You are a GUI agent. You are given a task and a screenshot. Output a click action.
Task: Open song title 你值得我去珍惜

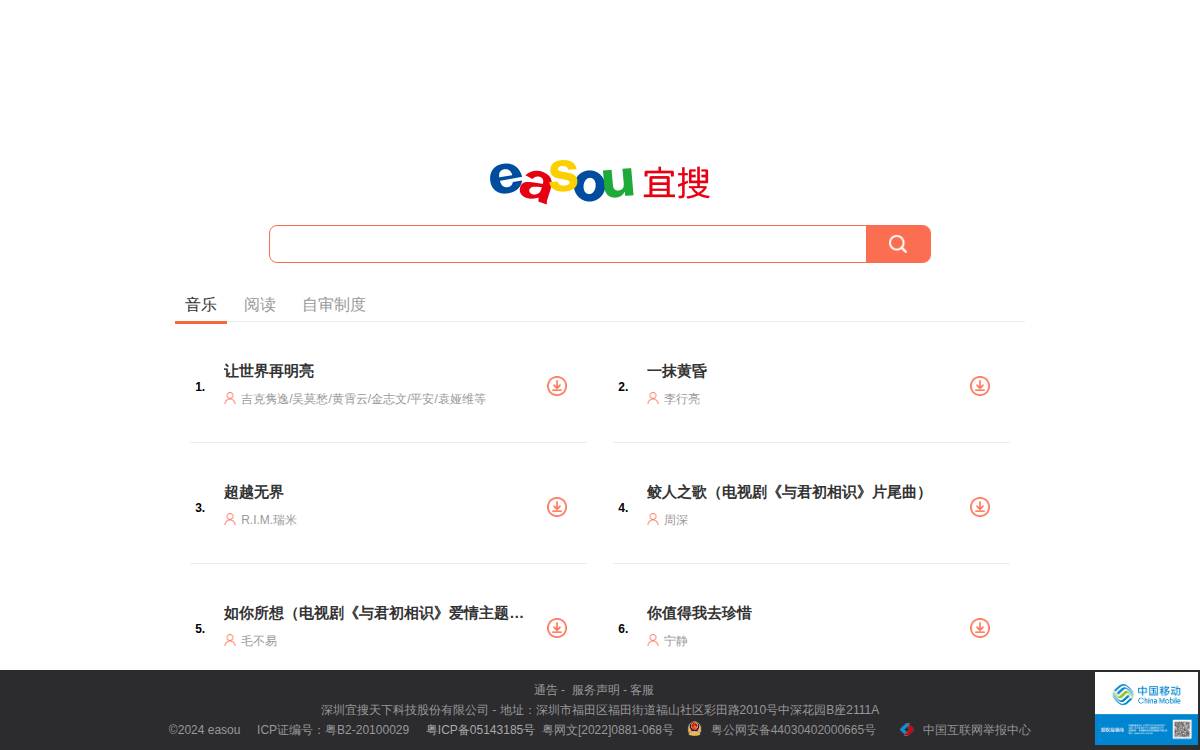tap(699, 613)
